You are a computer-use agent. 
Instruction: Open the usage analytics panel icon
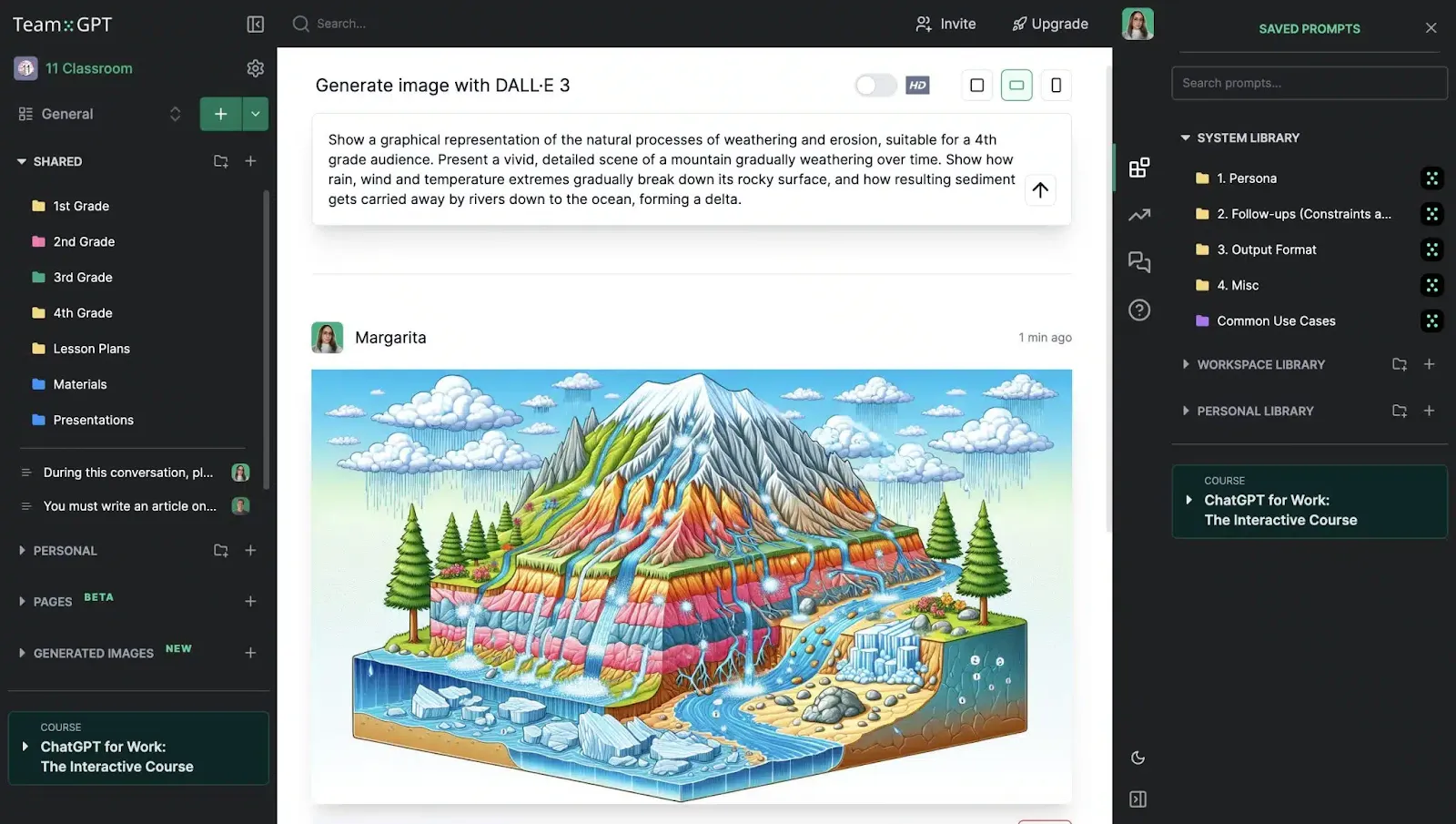point(1139,215)
